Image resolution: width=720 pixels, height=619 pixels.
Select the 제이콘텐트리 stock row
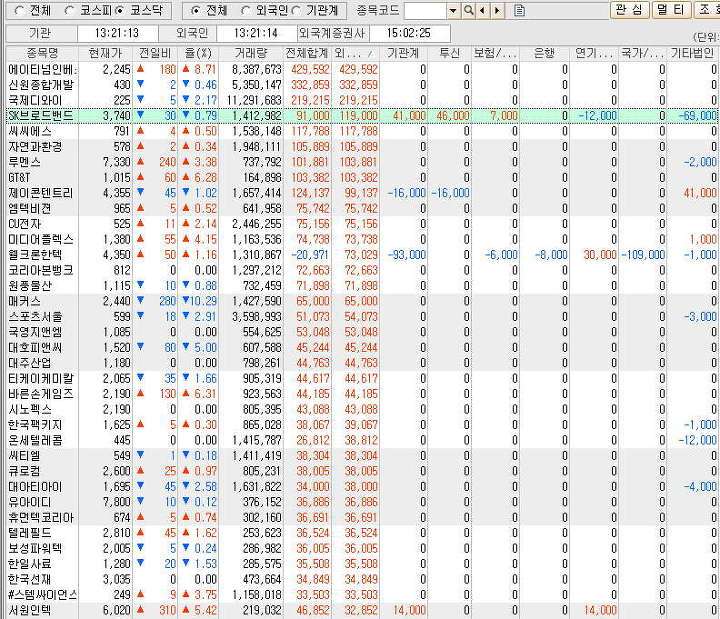tap(363, 193)
